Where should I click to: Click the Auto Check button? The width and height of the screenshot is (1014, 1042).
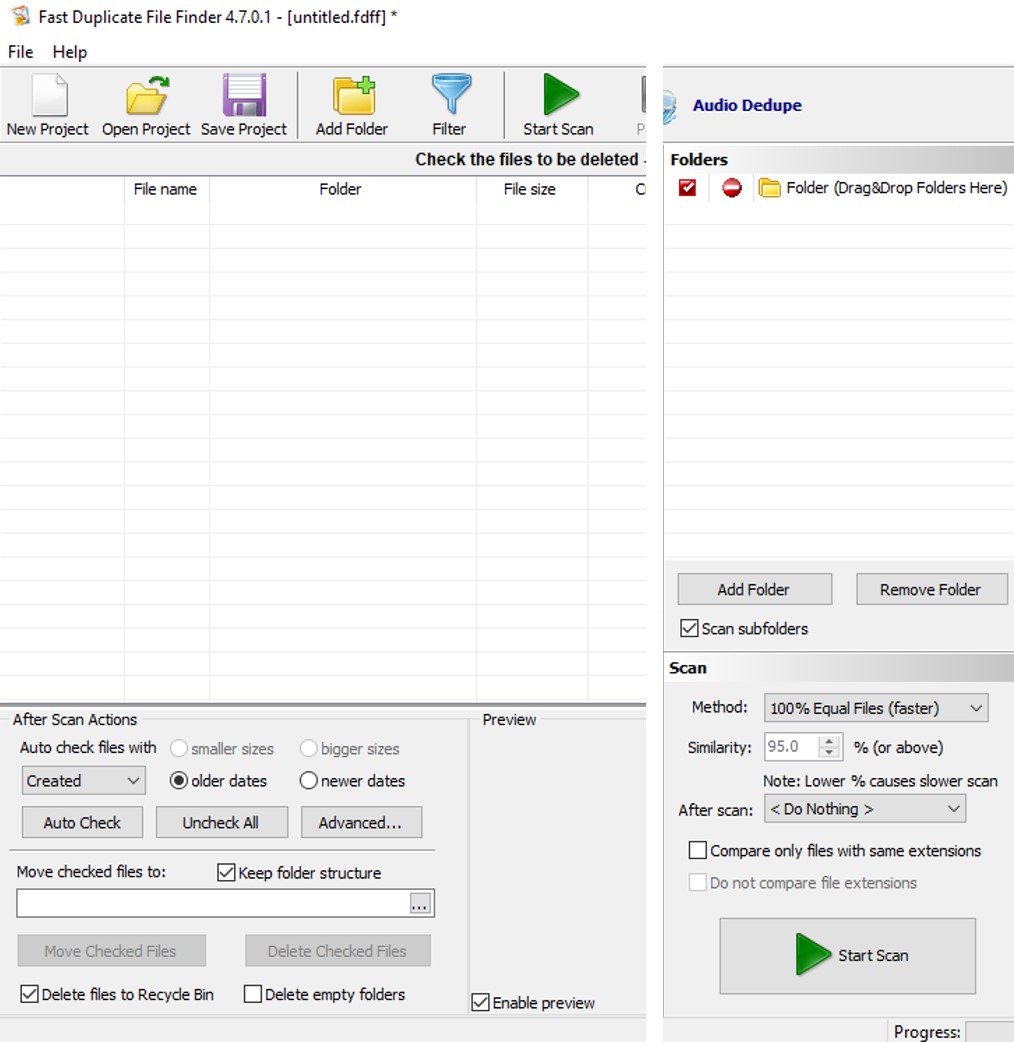coord(82,822)
